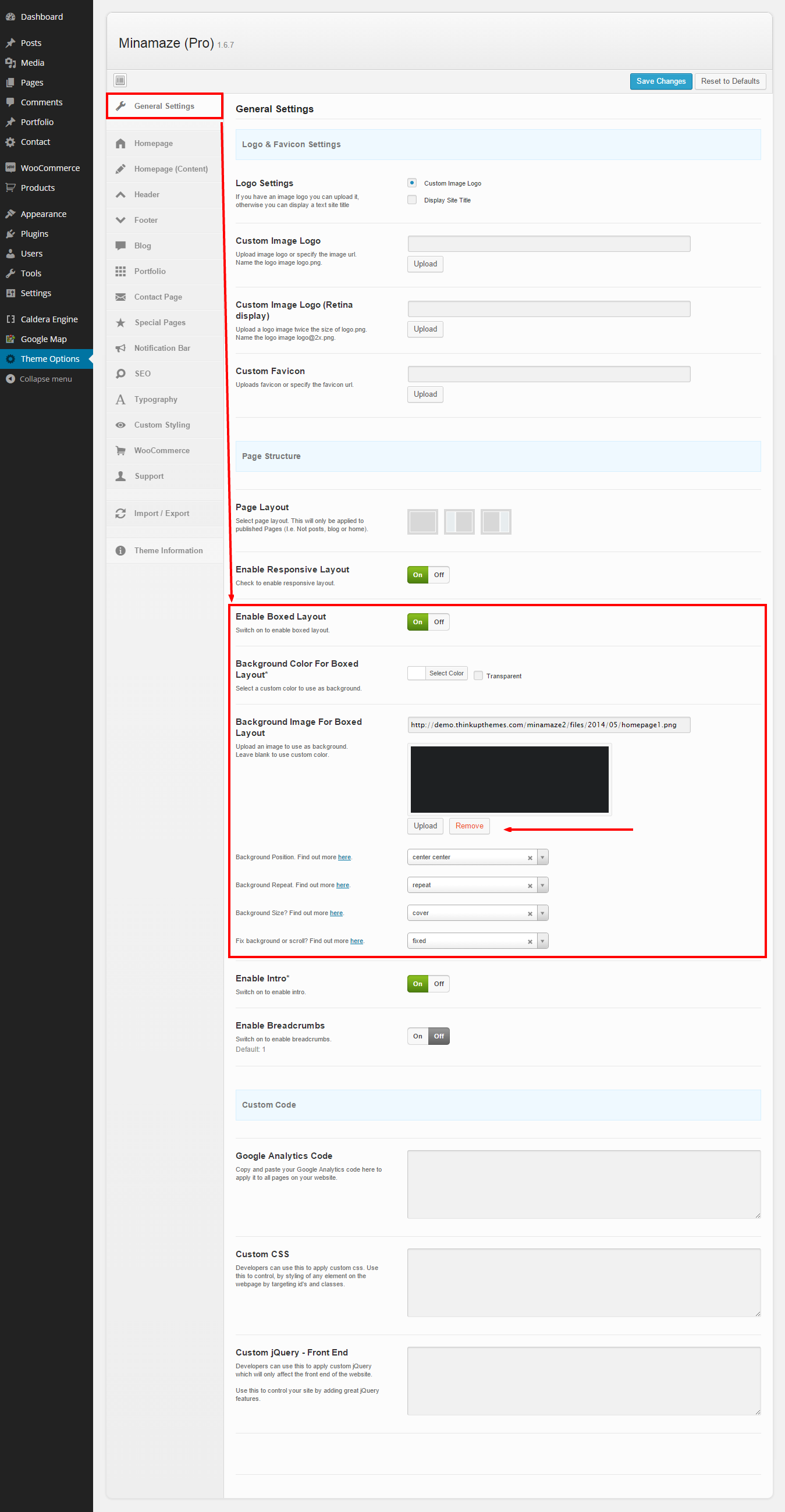Viewport: 785px width, 1512px height.
Task: Open the fixed background attachment dropdown
Action: [478, 941]
